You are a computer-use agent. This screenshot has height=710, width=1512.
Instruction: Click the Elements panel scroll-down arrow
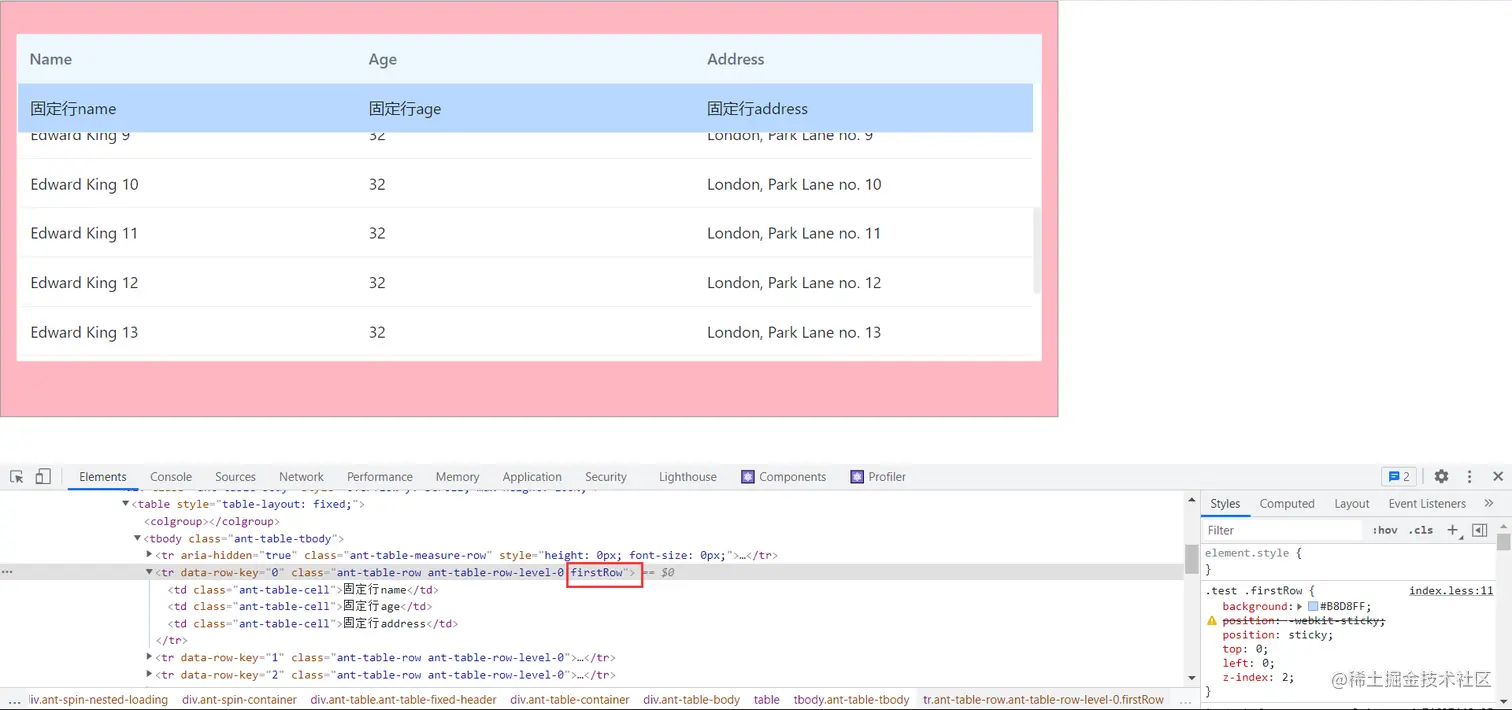click(1191, 679)
